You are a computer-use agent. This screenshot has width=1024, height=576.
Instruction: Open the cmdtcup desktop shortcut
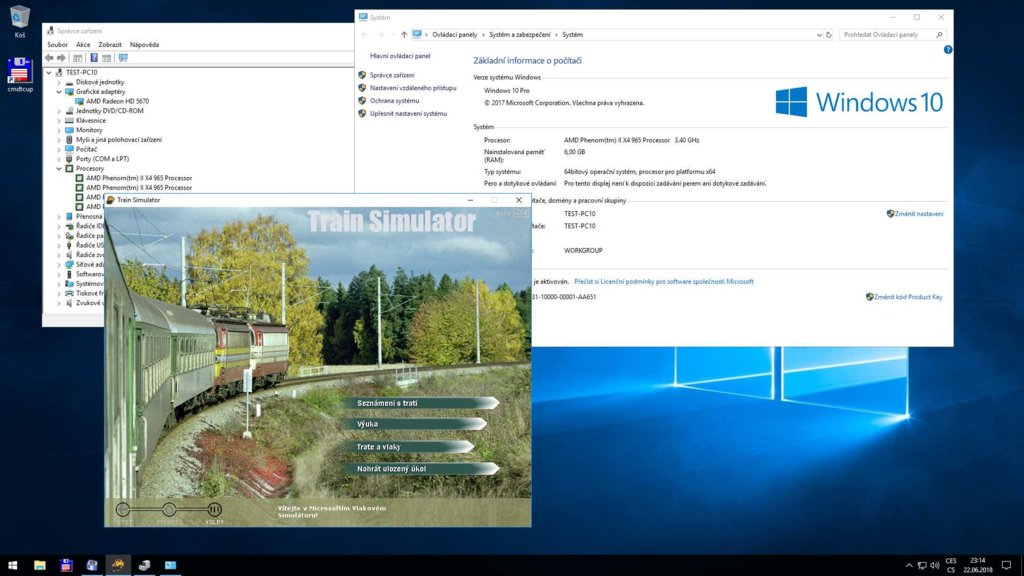point(20,72)
